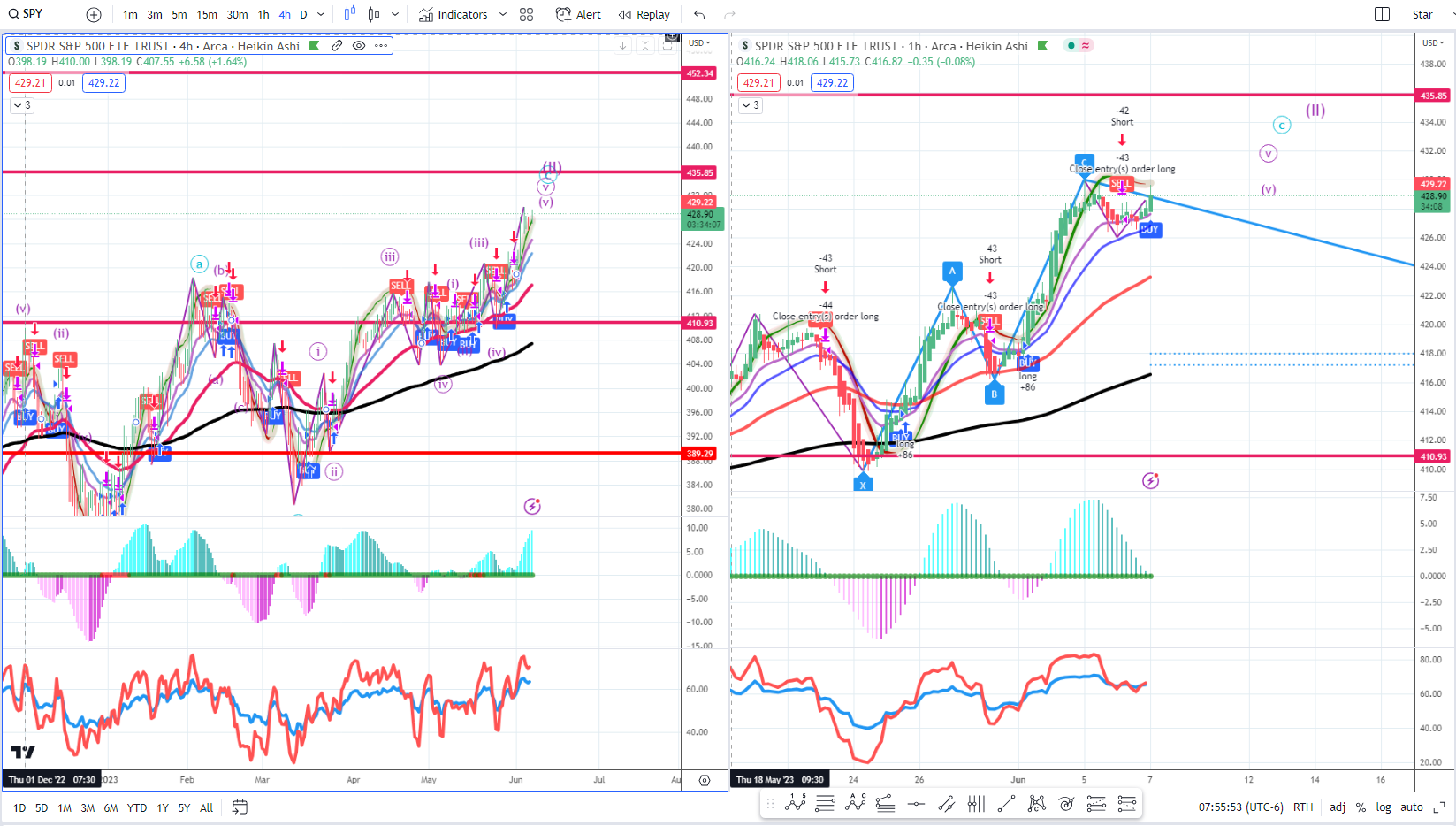
Task: Set date range to 5Y
Action: (184, 807)
